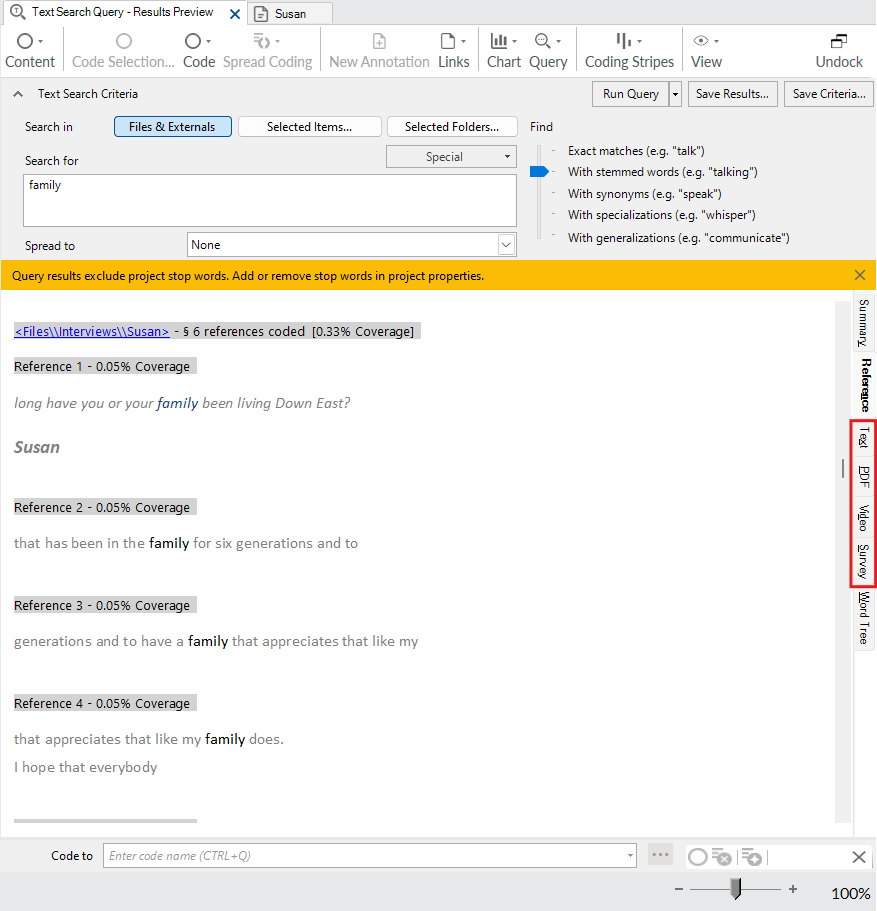
Task: Open the Run Query split dropdown arrow
Action: 675,94
